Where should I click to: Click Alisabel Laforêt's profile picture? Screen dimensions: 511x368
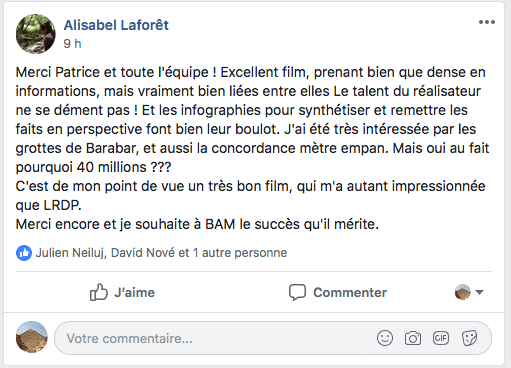point(36,34)
